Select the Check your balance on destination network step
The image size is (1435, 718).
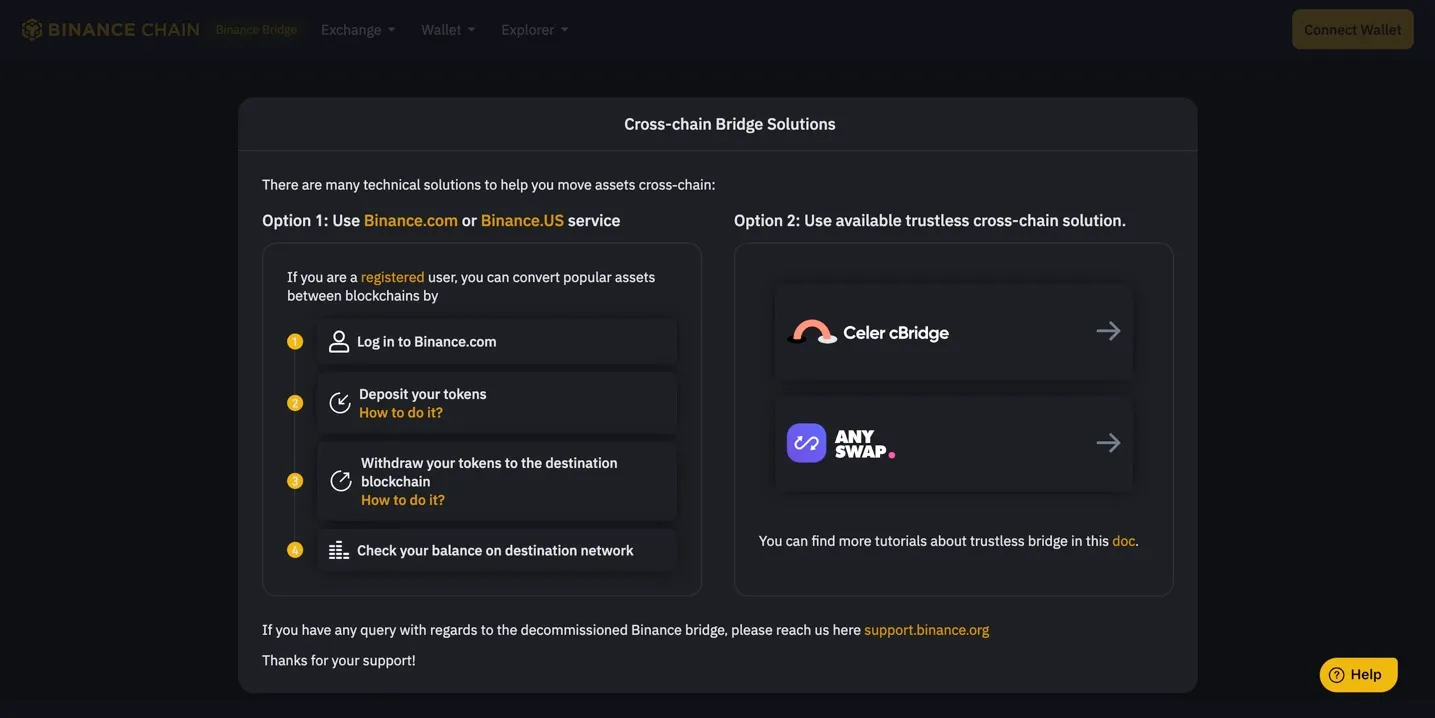[497, 550]
